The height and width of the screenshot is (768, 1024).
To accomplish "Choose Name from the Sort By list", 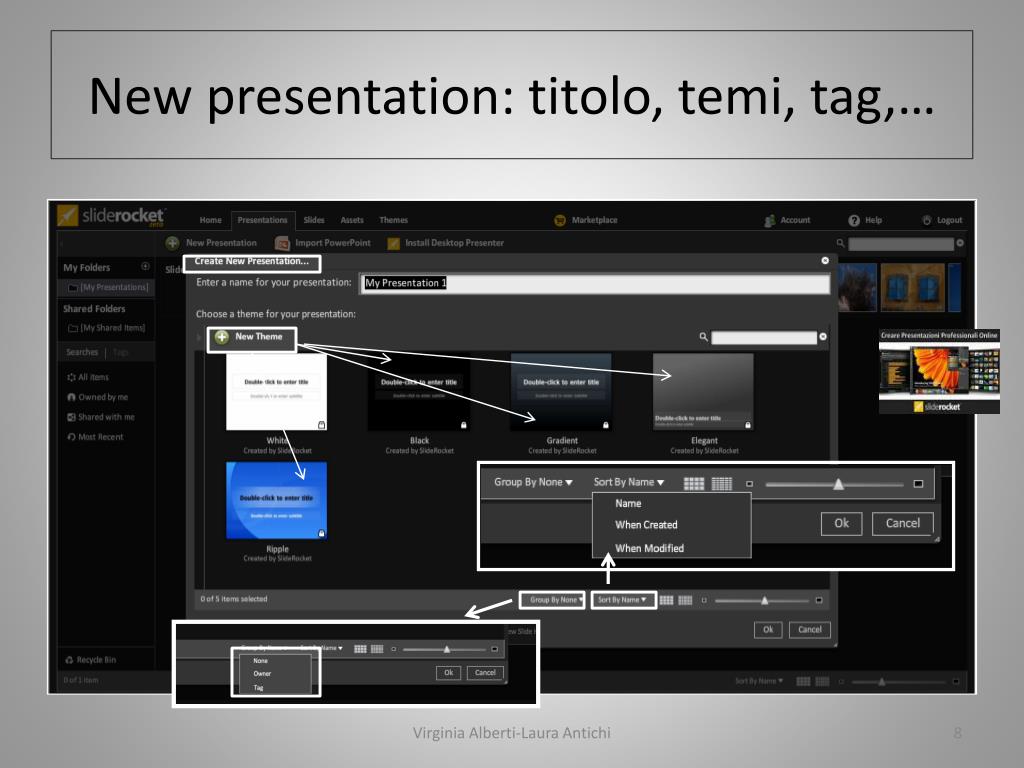I will 628,504.
